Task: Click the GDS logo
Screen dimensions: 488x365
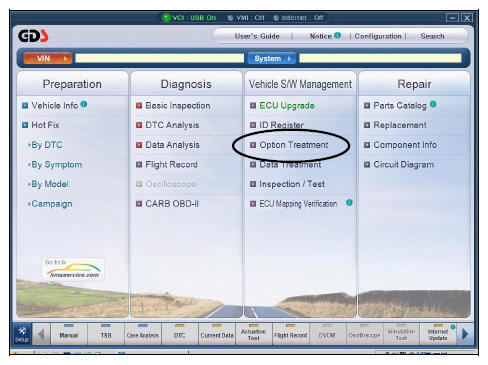Action: point(33,36)
